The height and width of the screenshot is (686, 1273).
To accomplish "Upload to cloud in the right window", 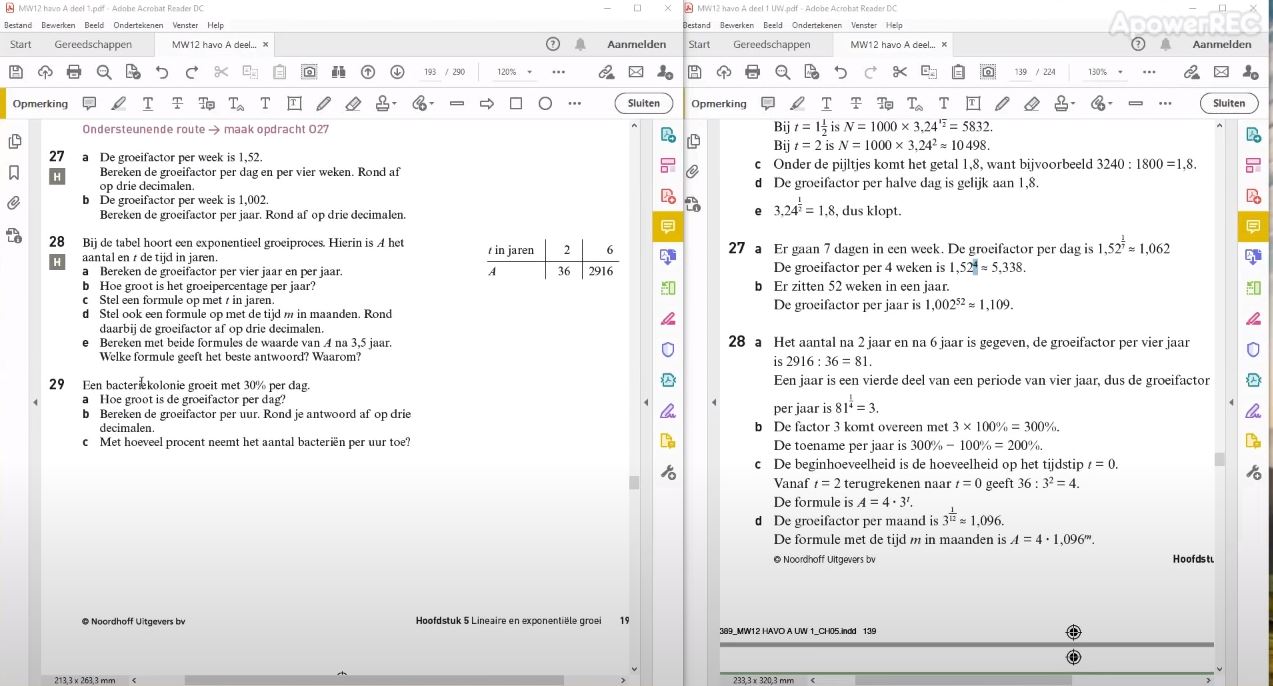I will coord(723,72).
